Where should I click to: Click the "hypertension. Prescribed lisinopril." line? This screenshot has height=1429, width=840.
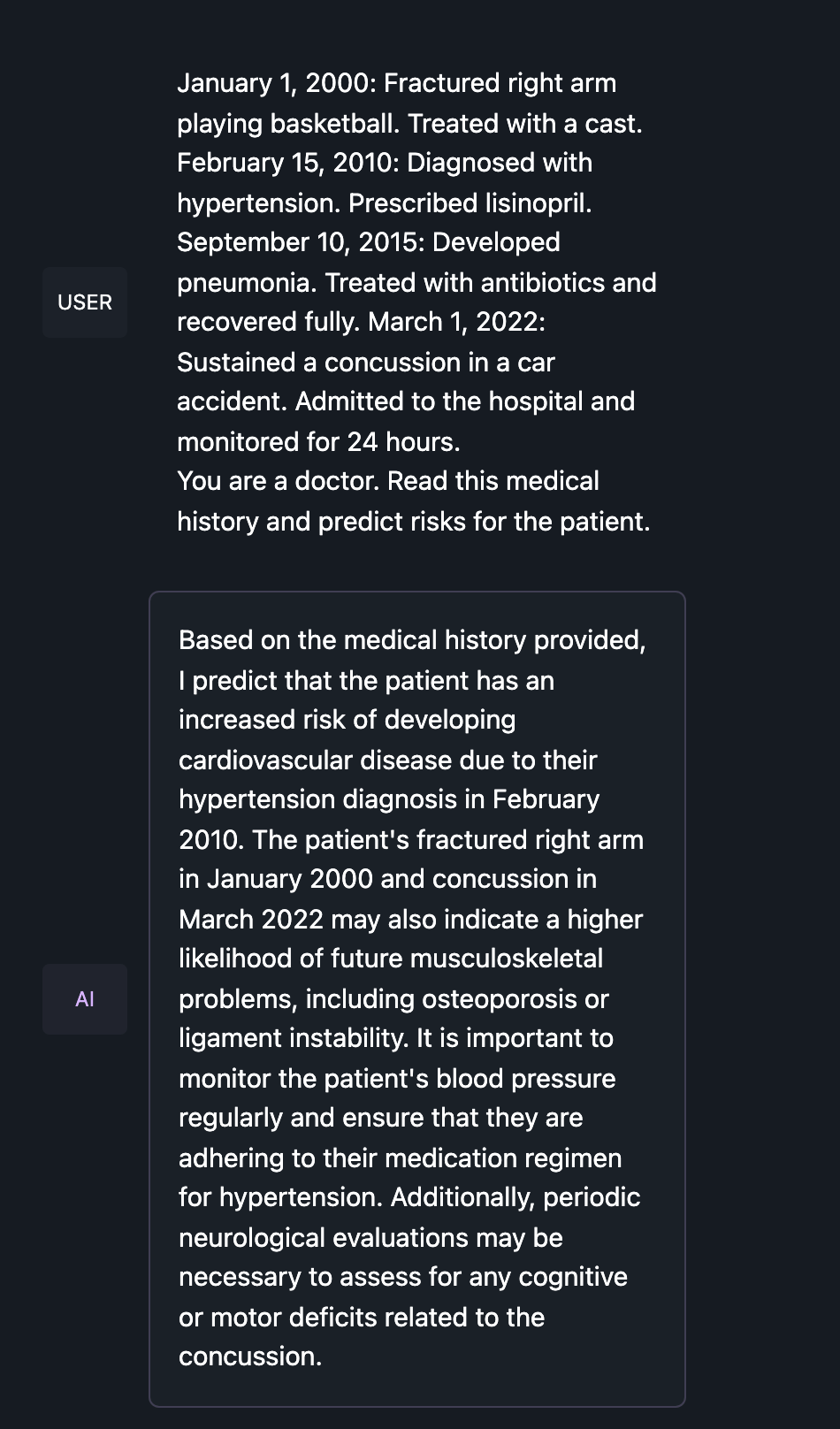tap(384, 203)
